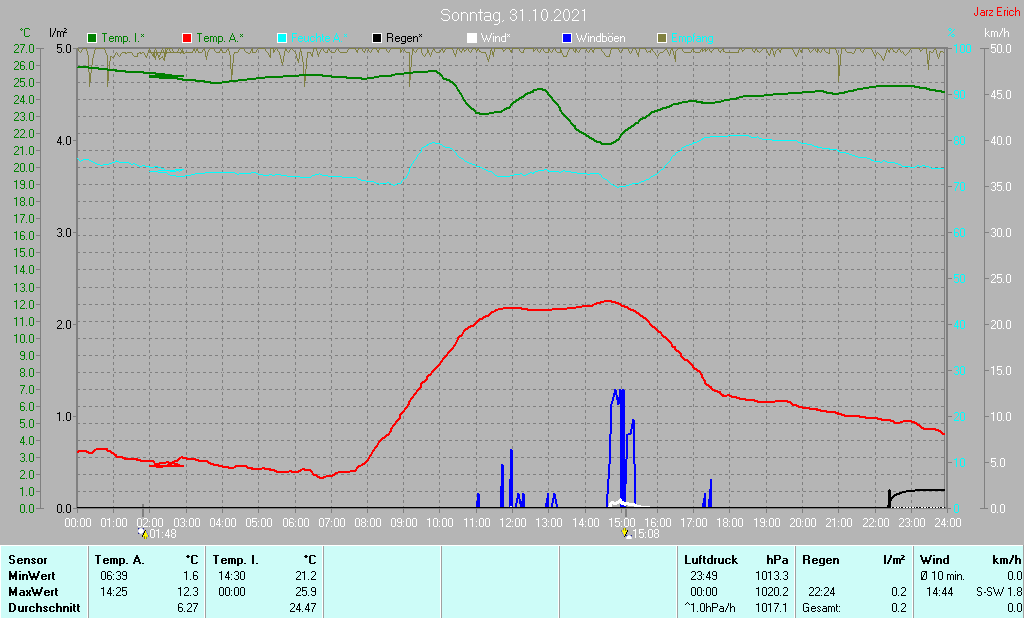
Task: Click the '3.0' rain axis value
Action: 64,233
